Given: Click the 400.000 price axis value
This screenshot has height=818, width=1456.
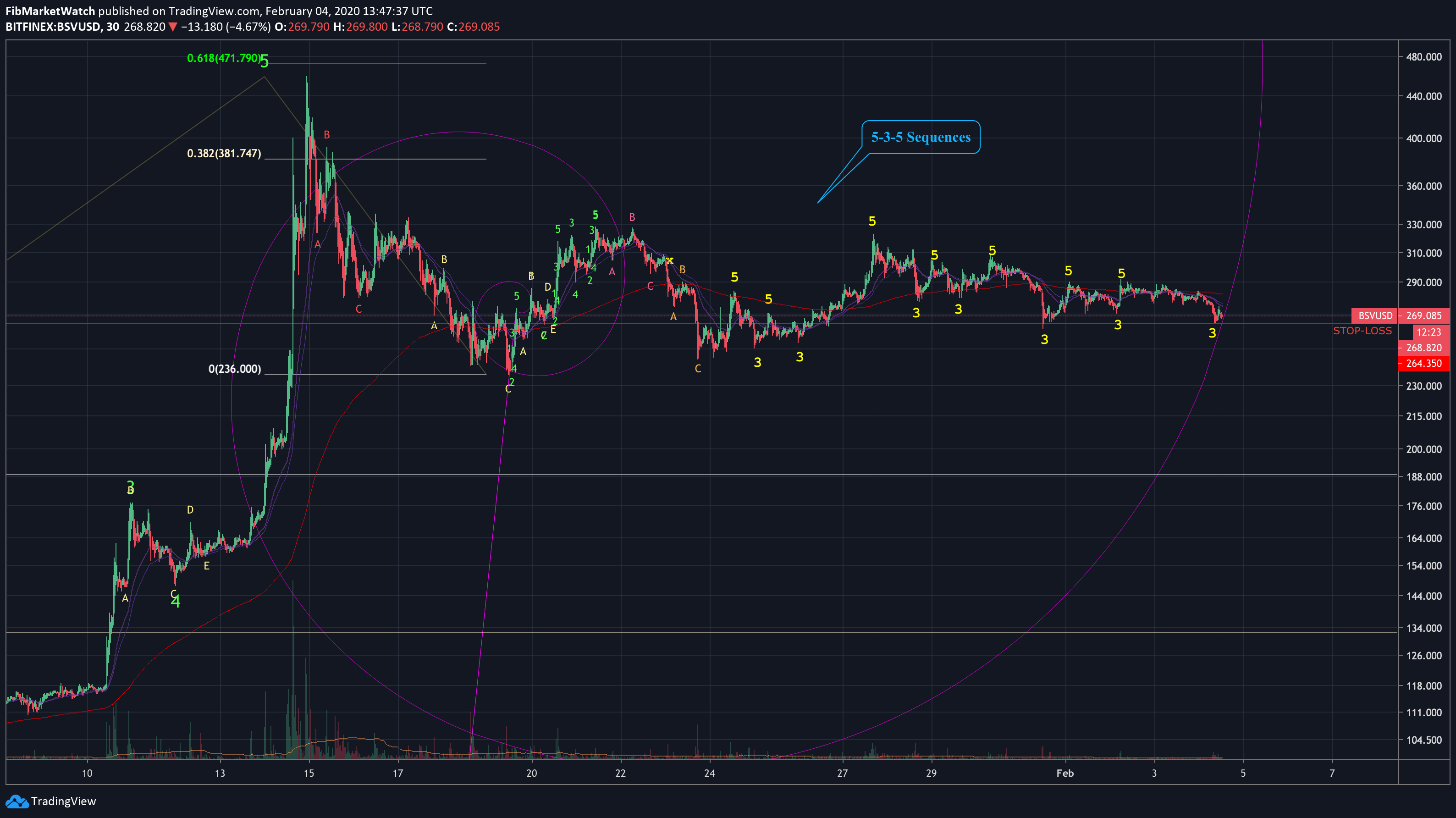Looking at the screenshot, I should click(x=1424, y=138).
